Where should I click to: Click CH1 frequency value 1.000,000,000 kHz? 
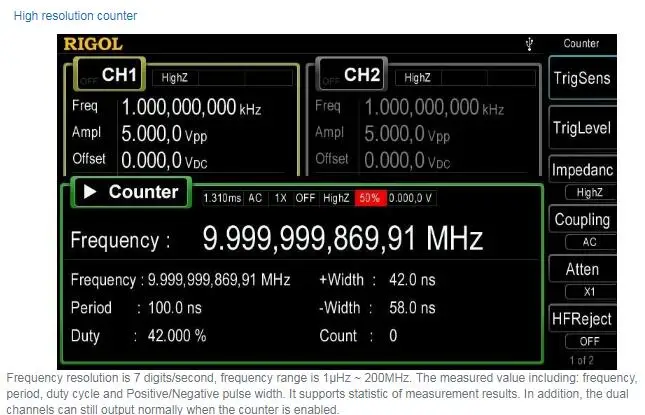click(x=191, y=107)
